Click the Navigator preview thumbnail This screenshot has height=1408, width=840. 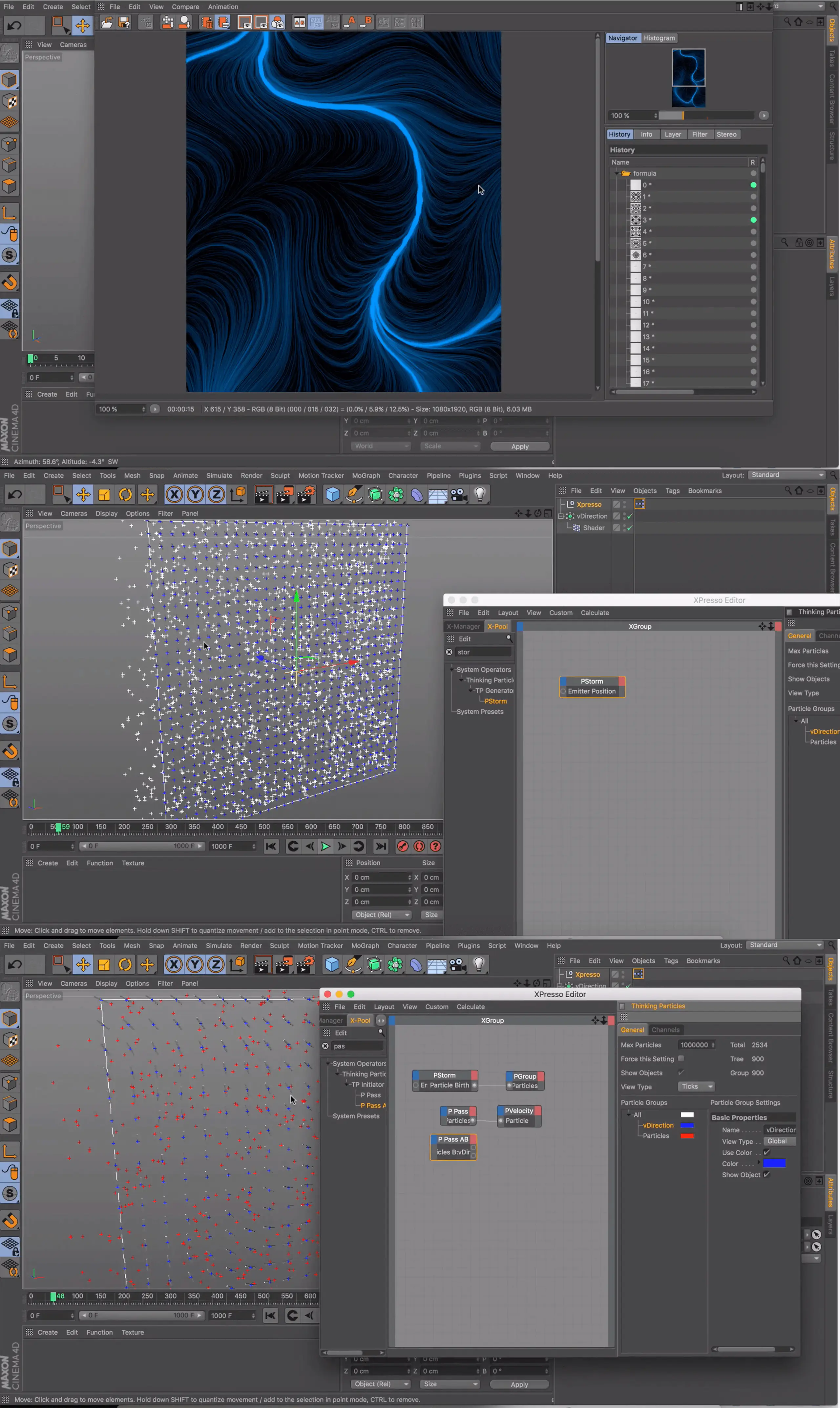point(689,78)
